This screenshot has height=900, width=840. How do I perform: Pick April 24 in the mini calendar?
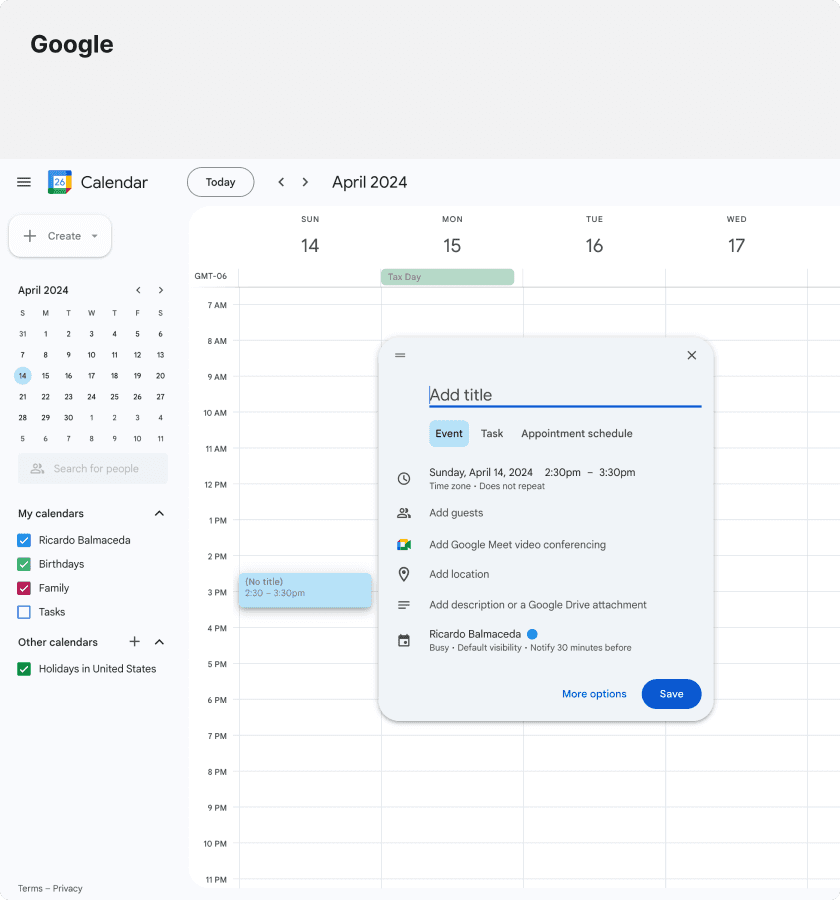pyautogui.click(x=91, y=397)
